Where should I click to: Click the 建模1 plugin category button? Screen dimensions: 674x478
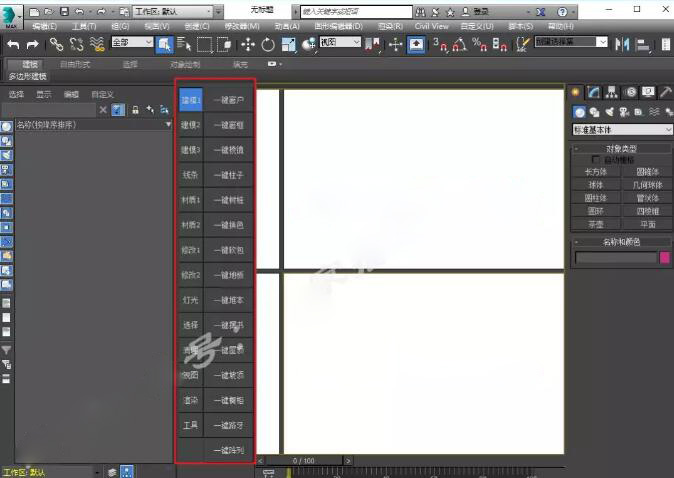pos(190,100)
